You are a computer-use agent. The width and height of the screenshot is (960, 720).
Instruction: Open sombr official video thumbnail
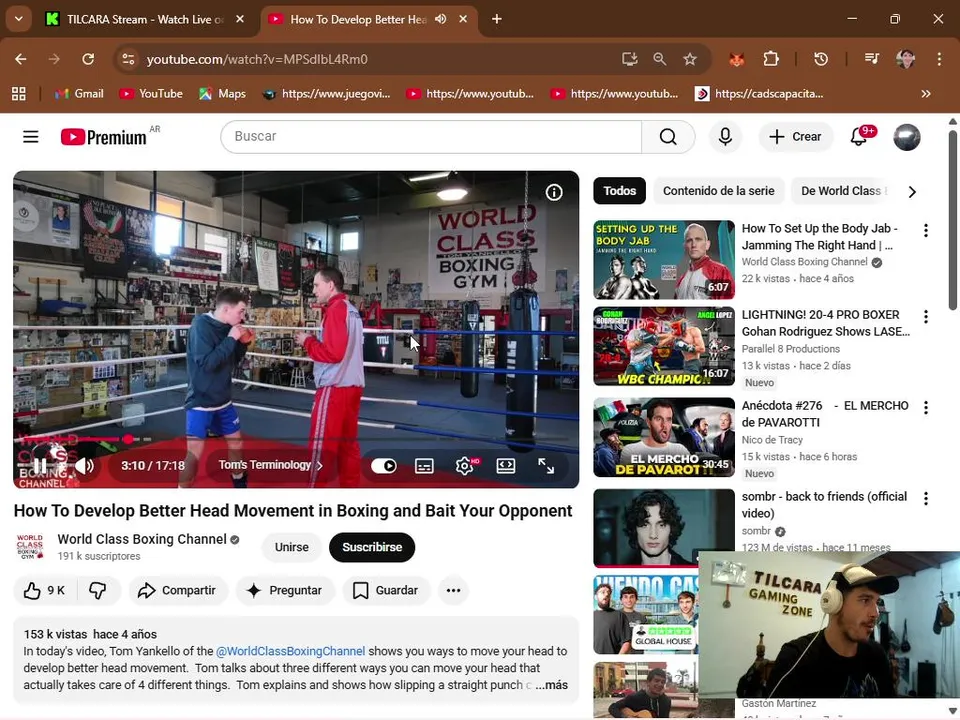click(x=664, y=528)
